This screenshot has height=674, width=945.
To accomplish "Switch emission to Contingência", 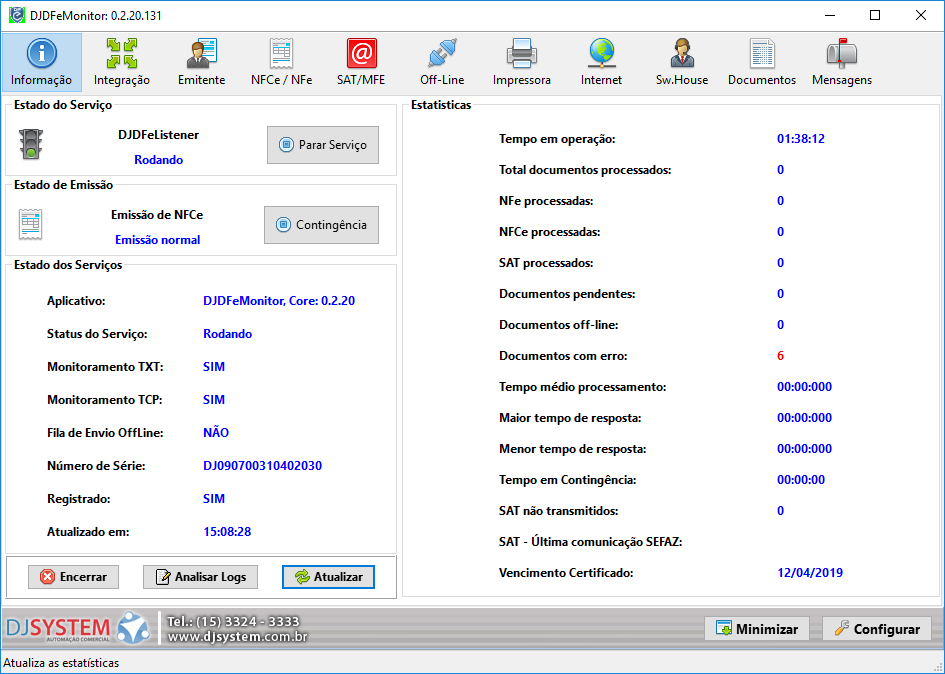I will [321, 225].
